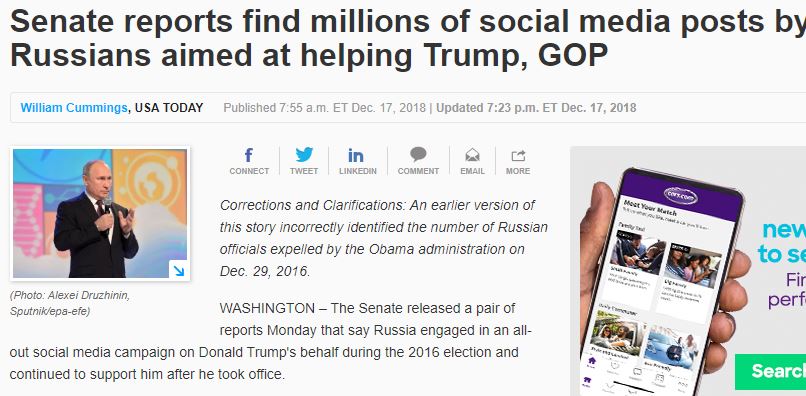Tweet this article using Twitter icon
The image size is (806, 396).
(x=304, y=161)
